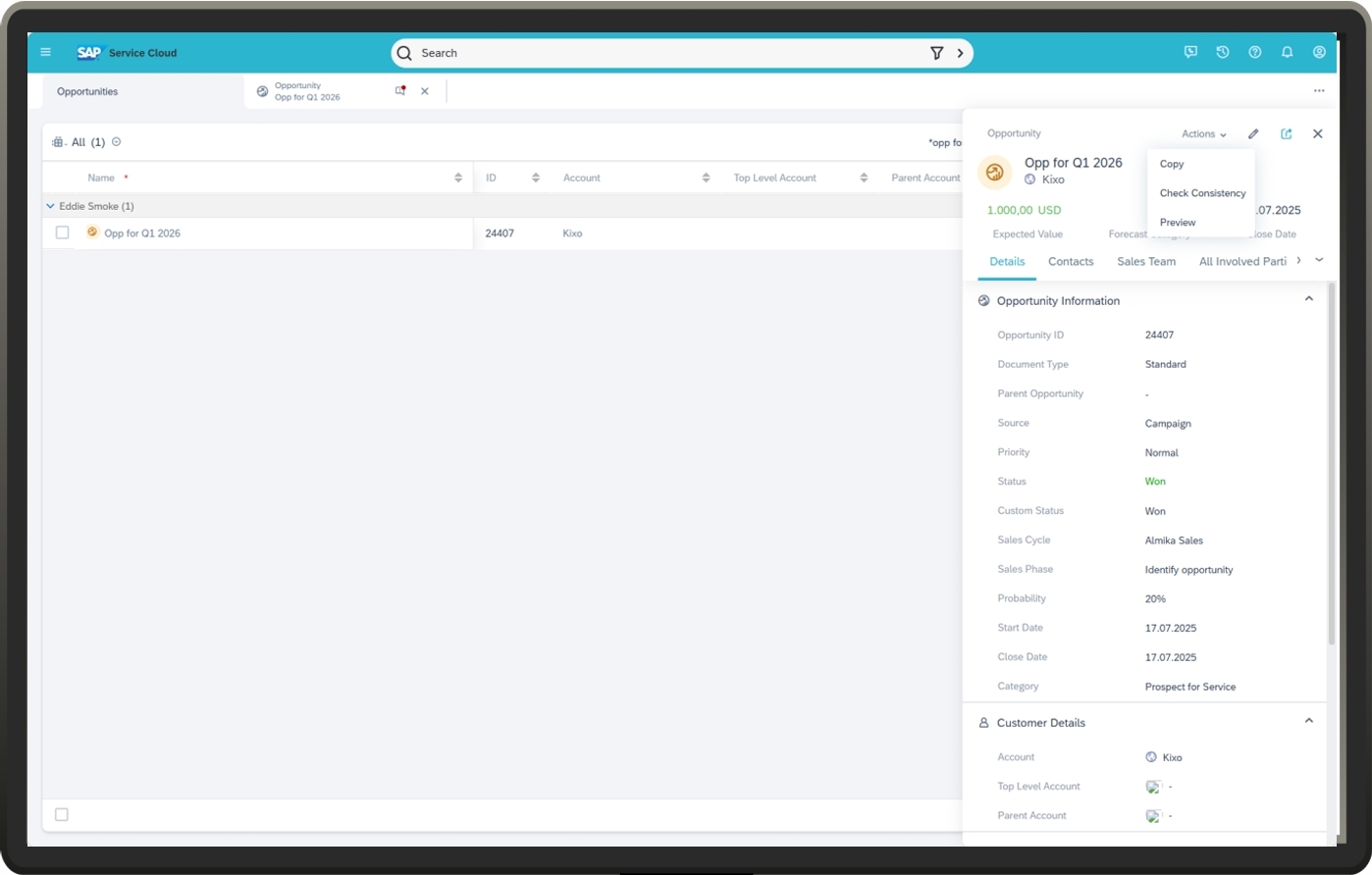
Task: Click the Kixo account globe icon in header
Action: point(1029,180)
